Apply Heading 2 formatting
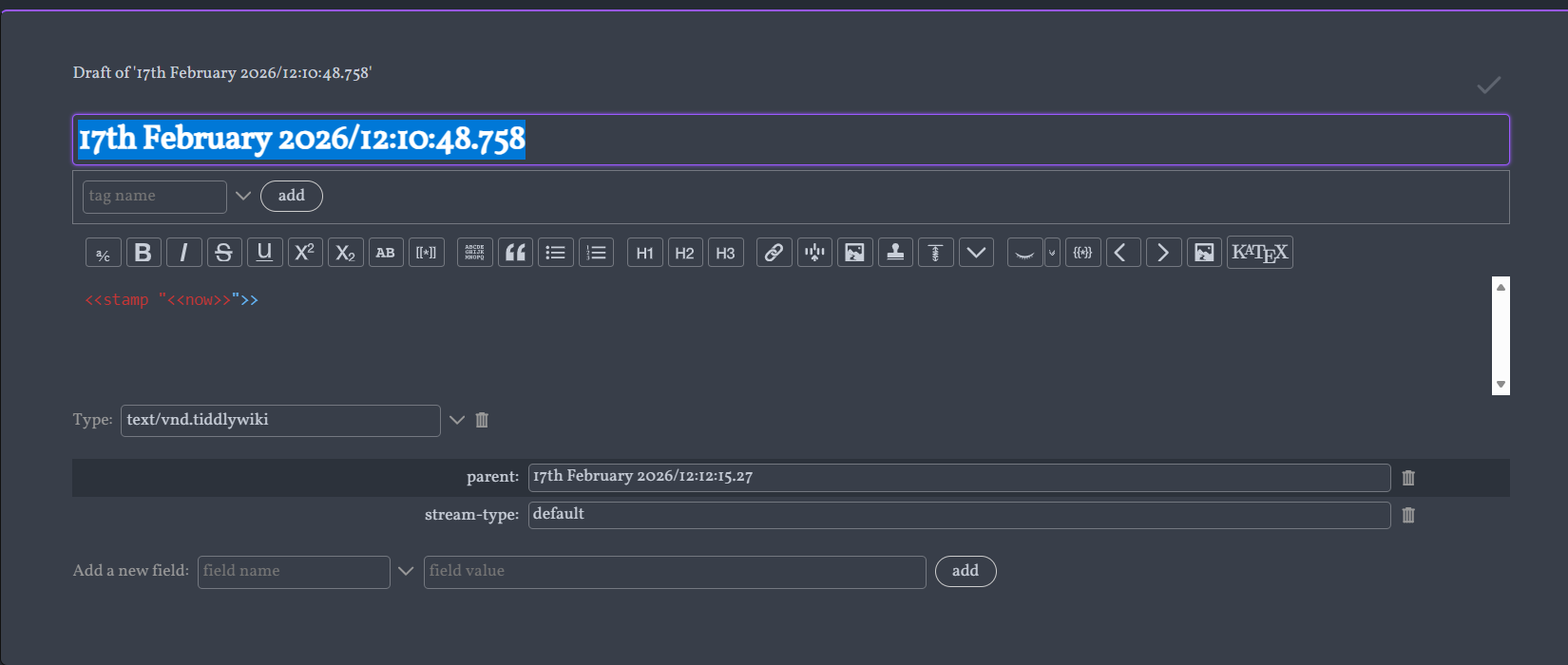 tap(685, 253)
